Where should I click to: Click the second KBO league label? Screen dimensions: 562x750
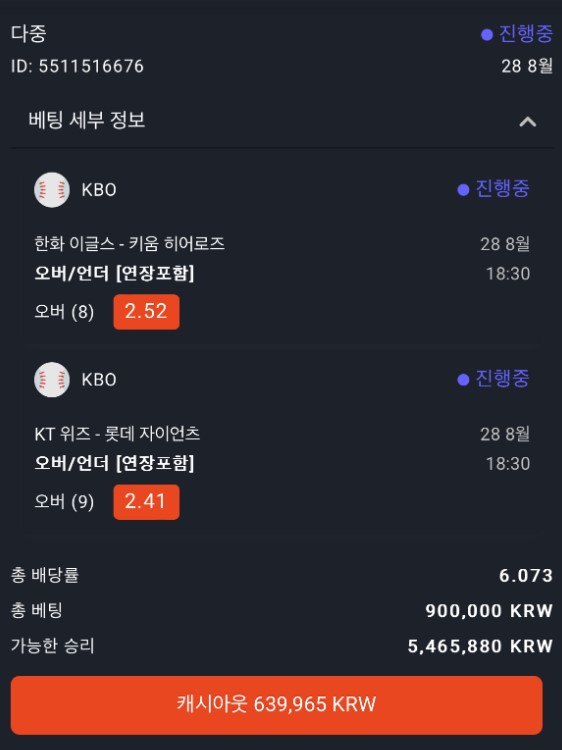(x=99, y=380)
